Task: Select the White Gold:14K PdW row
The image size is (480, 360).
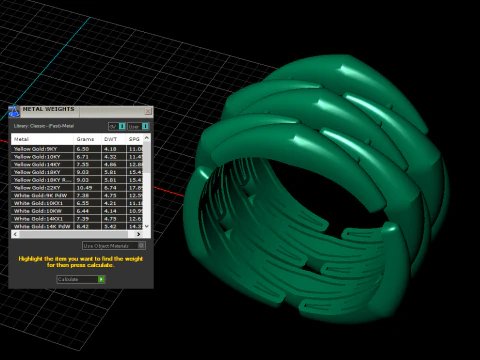Action: [77, 226]
